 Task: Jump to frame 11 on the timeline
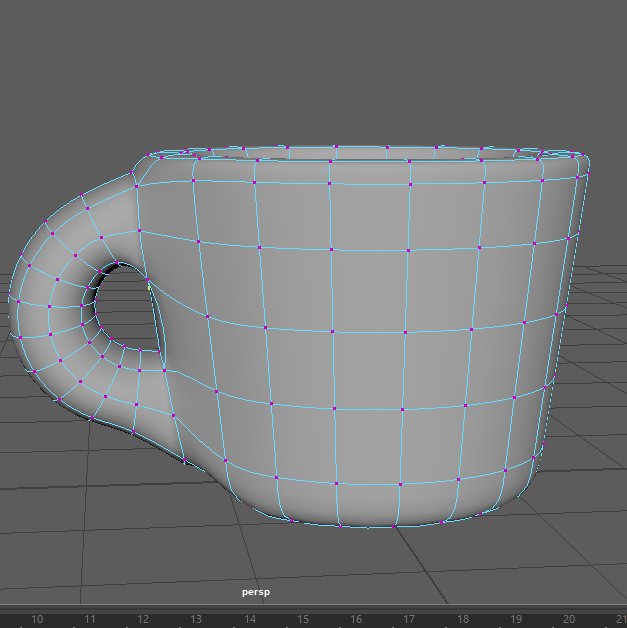click(x=90, y=619)
